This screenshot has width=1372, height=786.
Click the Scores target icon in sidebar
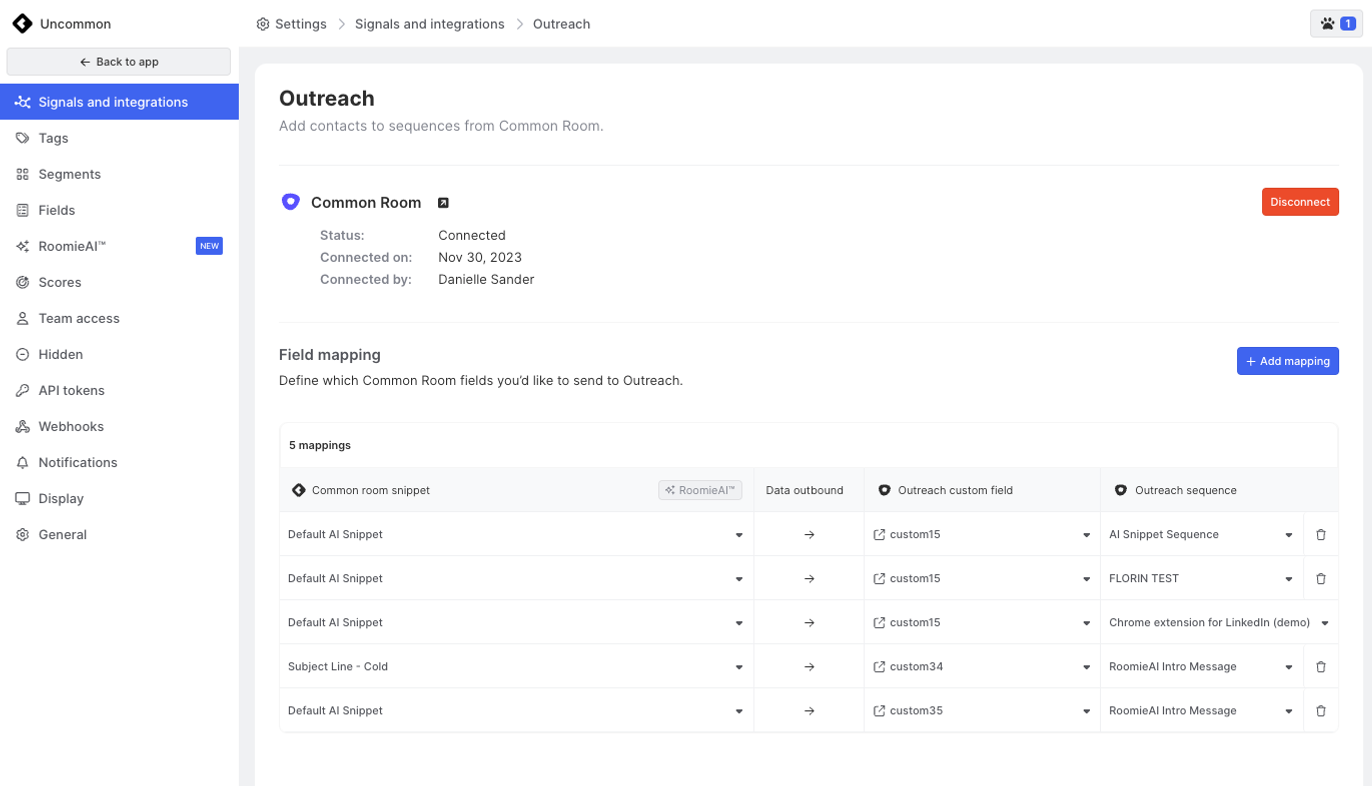[22, 282]
